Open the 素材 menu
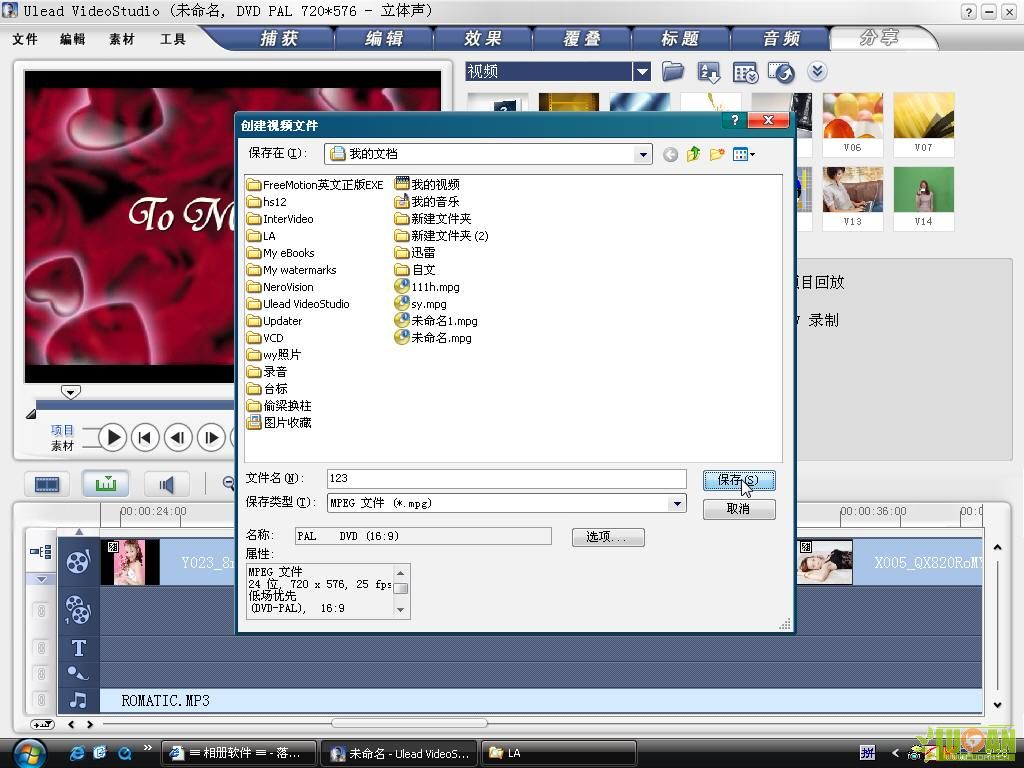Screen dimensions: 1024x768 [x=121, y=39]
